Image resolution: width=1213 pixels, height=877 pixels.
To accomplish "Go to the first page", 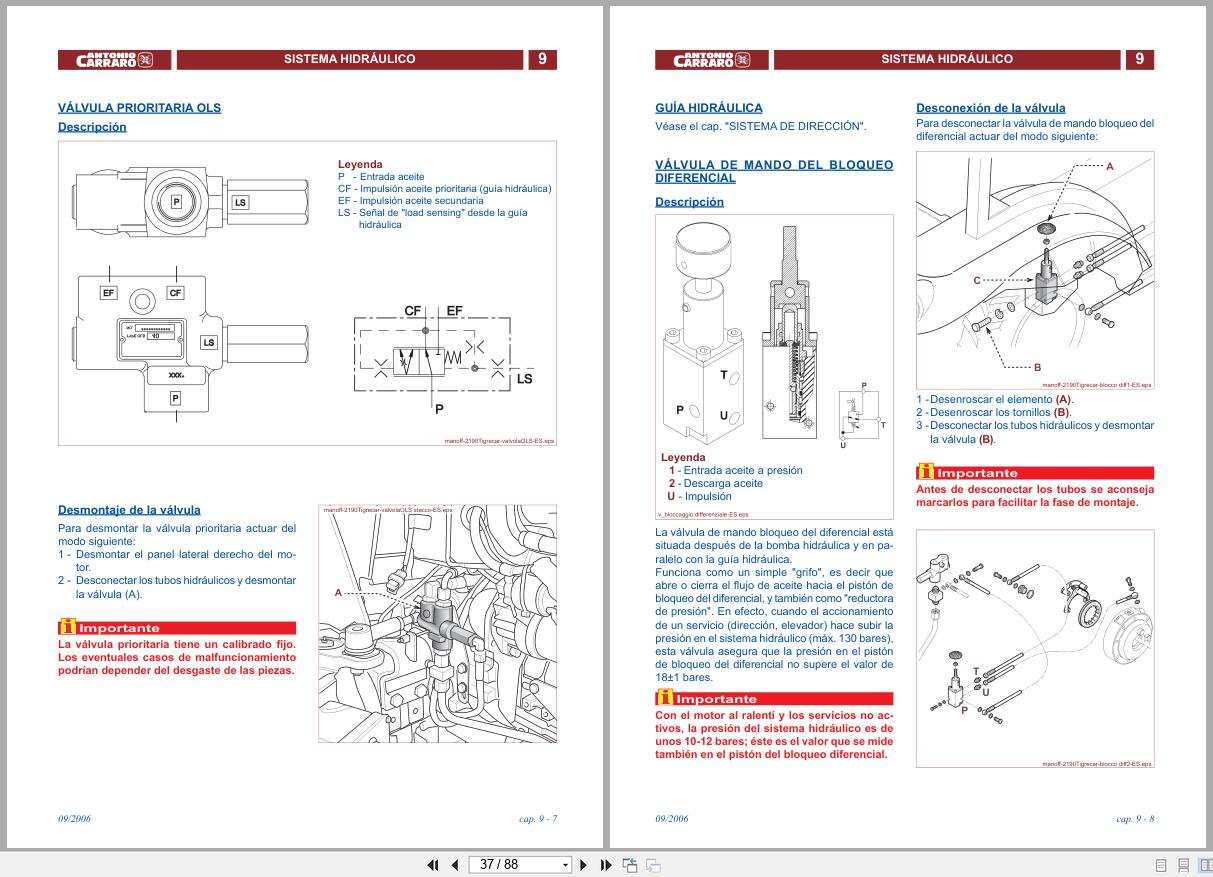I will click(x=433, y=865).
